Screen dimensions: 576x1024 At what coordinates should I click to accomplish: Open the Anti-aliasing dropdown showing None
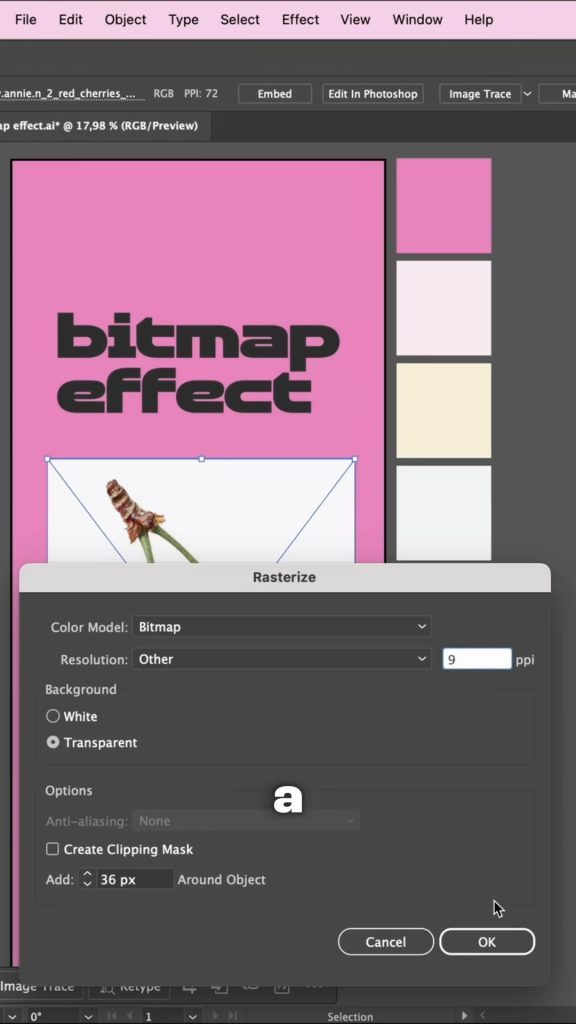246,821
